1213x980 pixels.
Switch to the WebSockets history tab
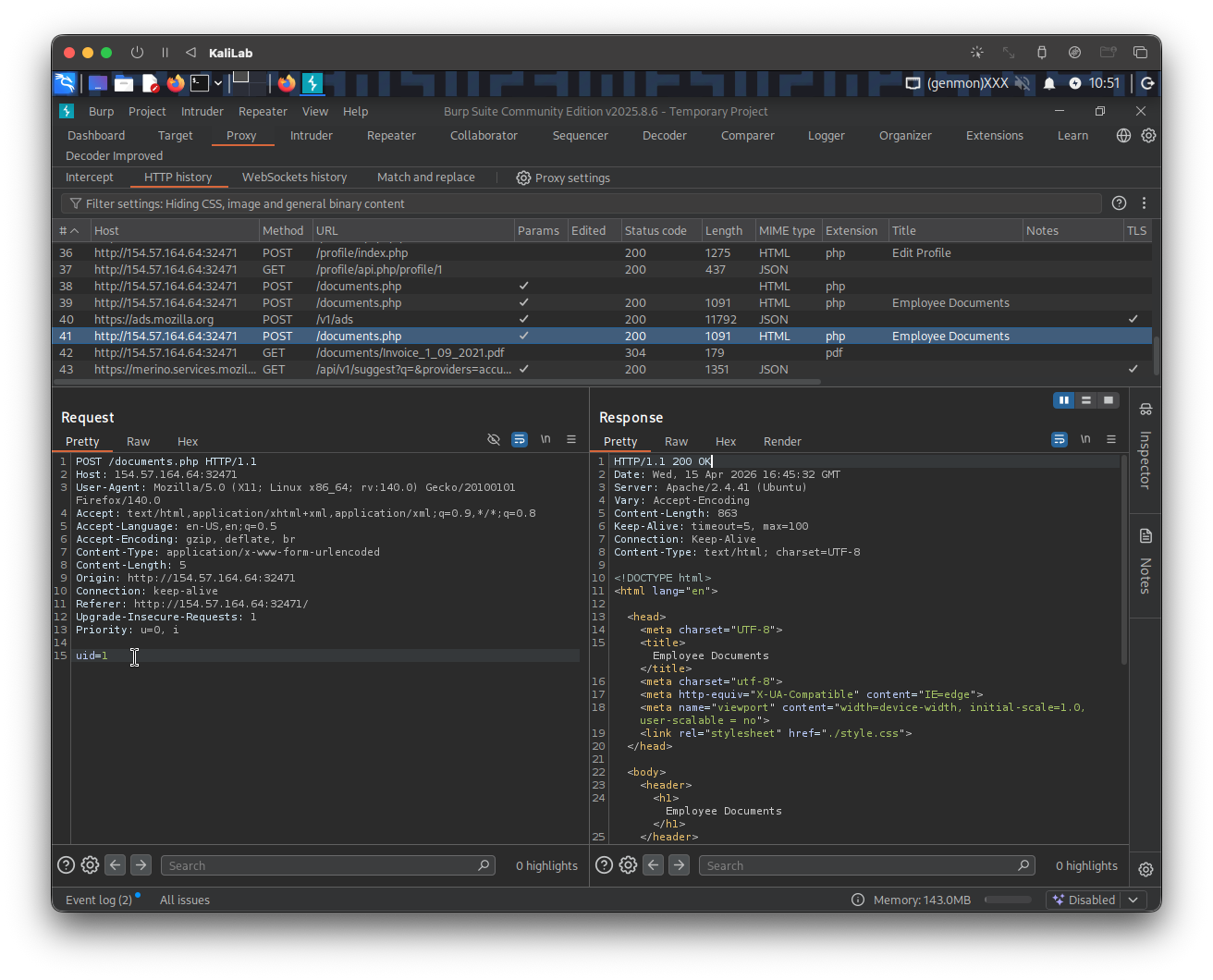tap(294, 177)
